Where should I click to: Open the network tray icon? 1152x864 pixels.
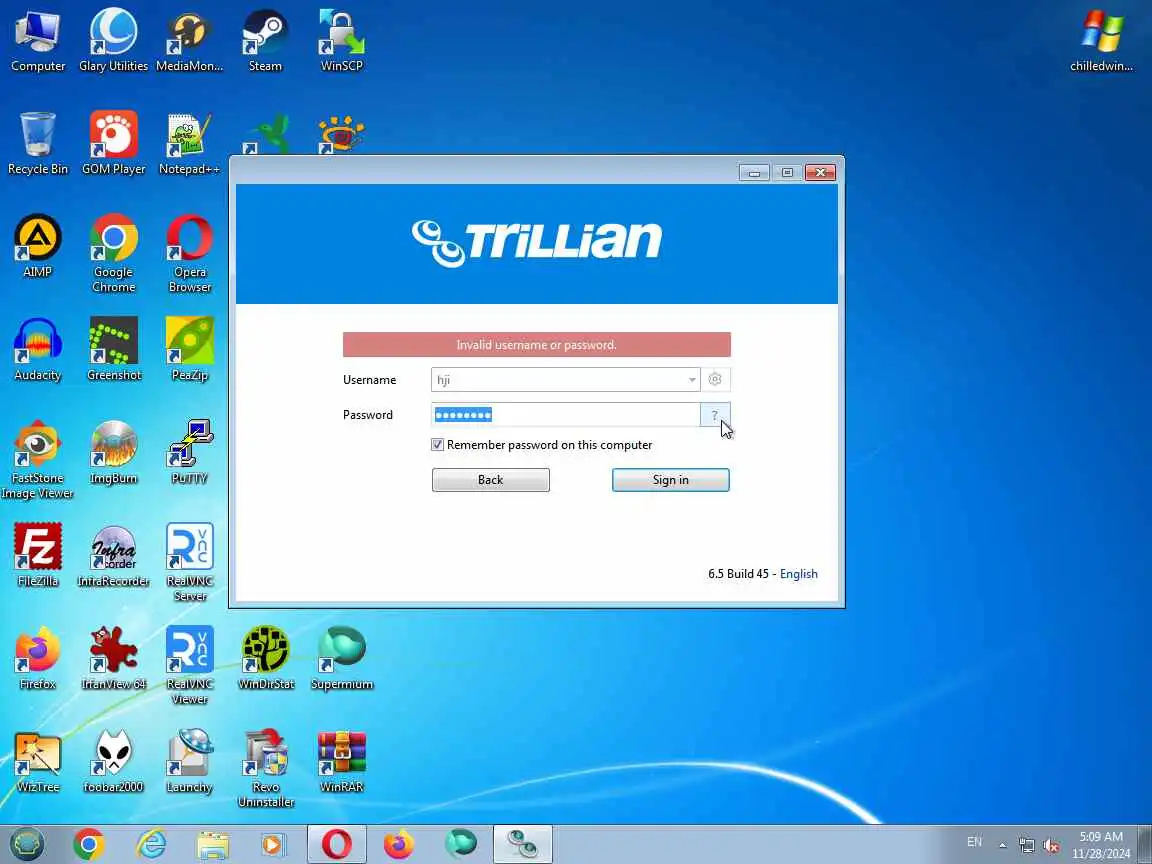click(1027, 845)
